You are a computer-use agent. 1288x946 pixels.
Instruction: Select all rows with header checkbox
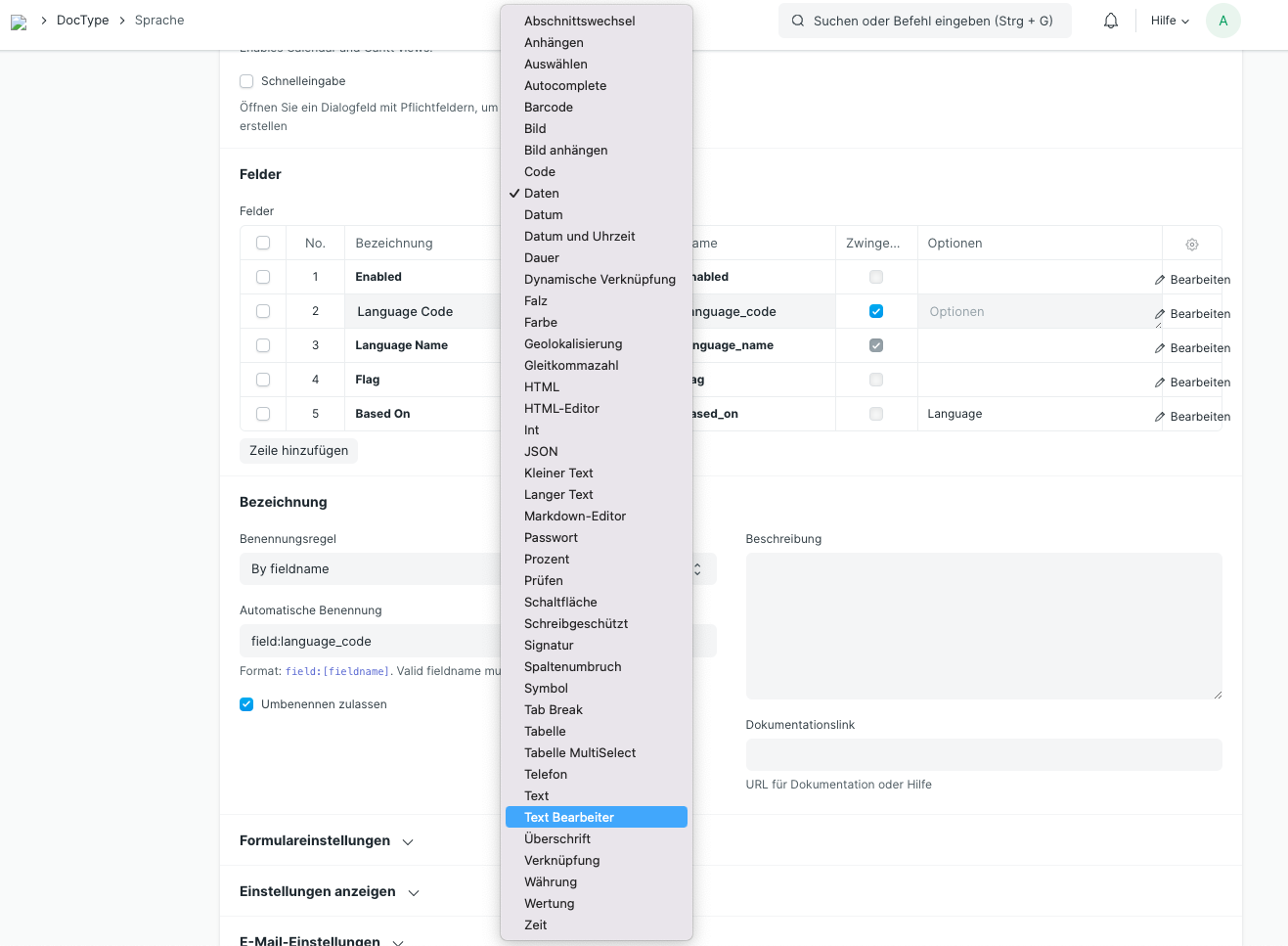pyautogui.click(x=263, y=243)
